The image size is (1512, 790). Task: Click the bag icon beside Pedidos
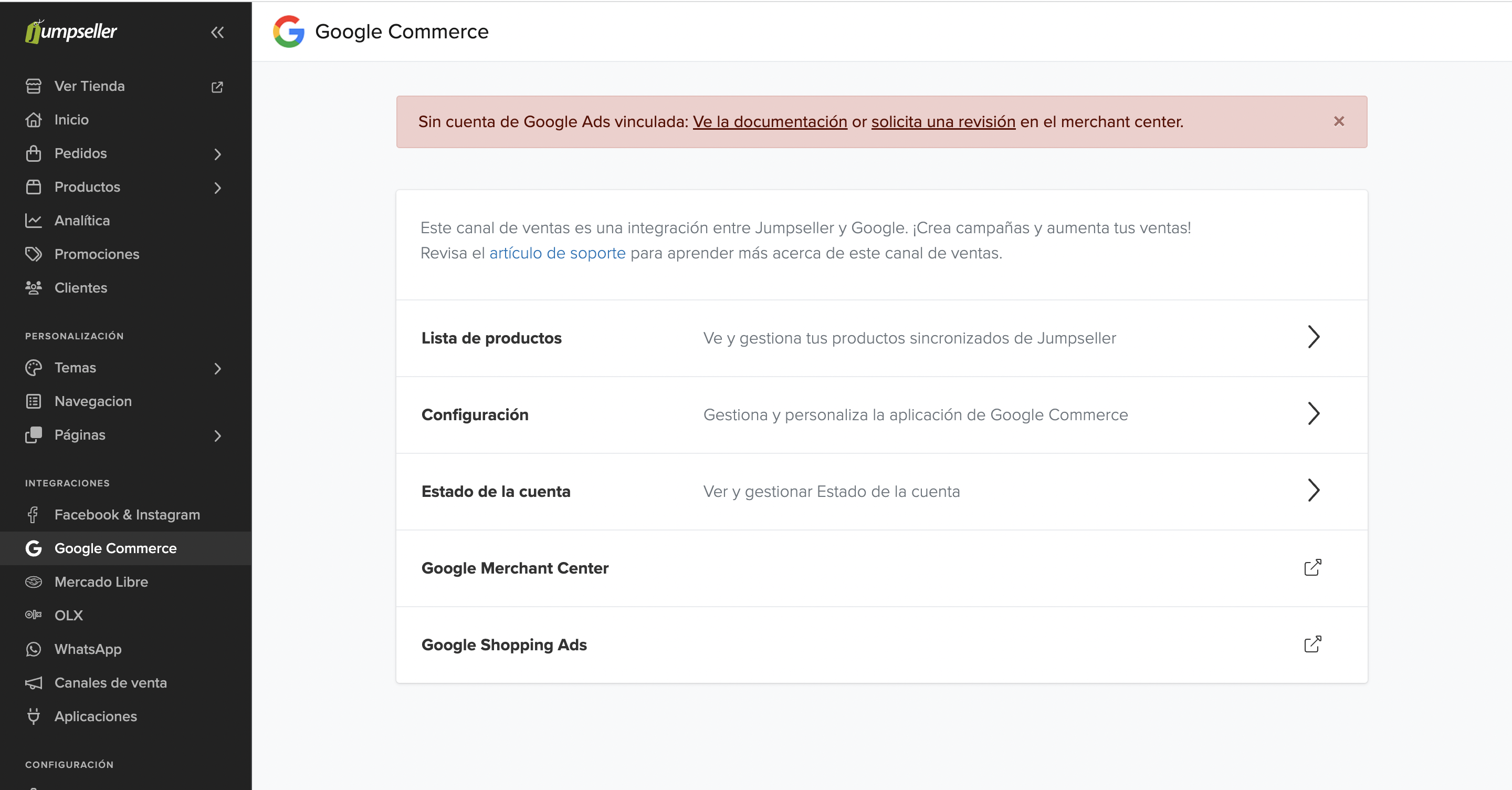tap(34, 153)
